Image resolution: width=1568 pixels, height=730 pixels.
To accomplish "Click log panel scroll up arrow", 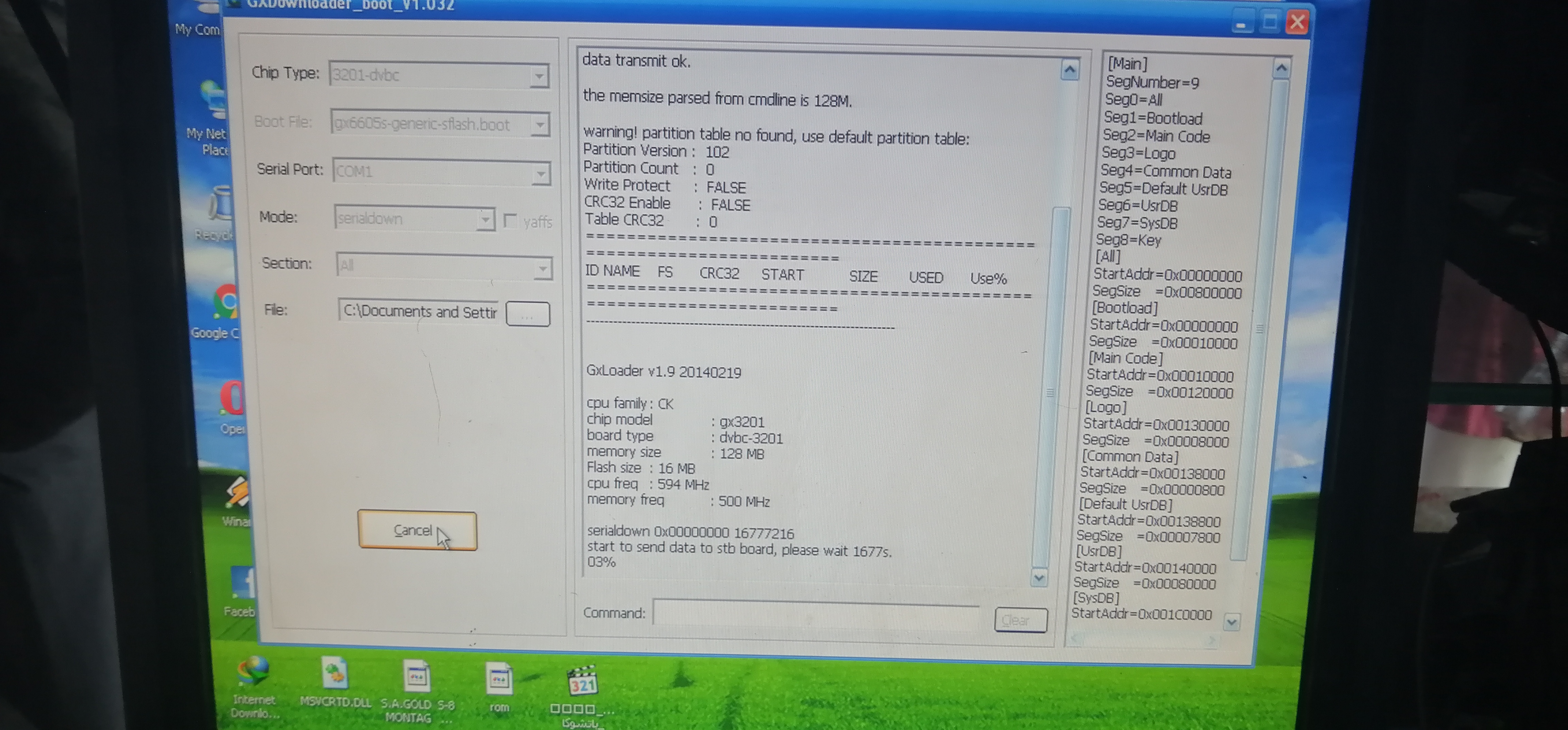I will coord(1069,69).
